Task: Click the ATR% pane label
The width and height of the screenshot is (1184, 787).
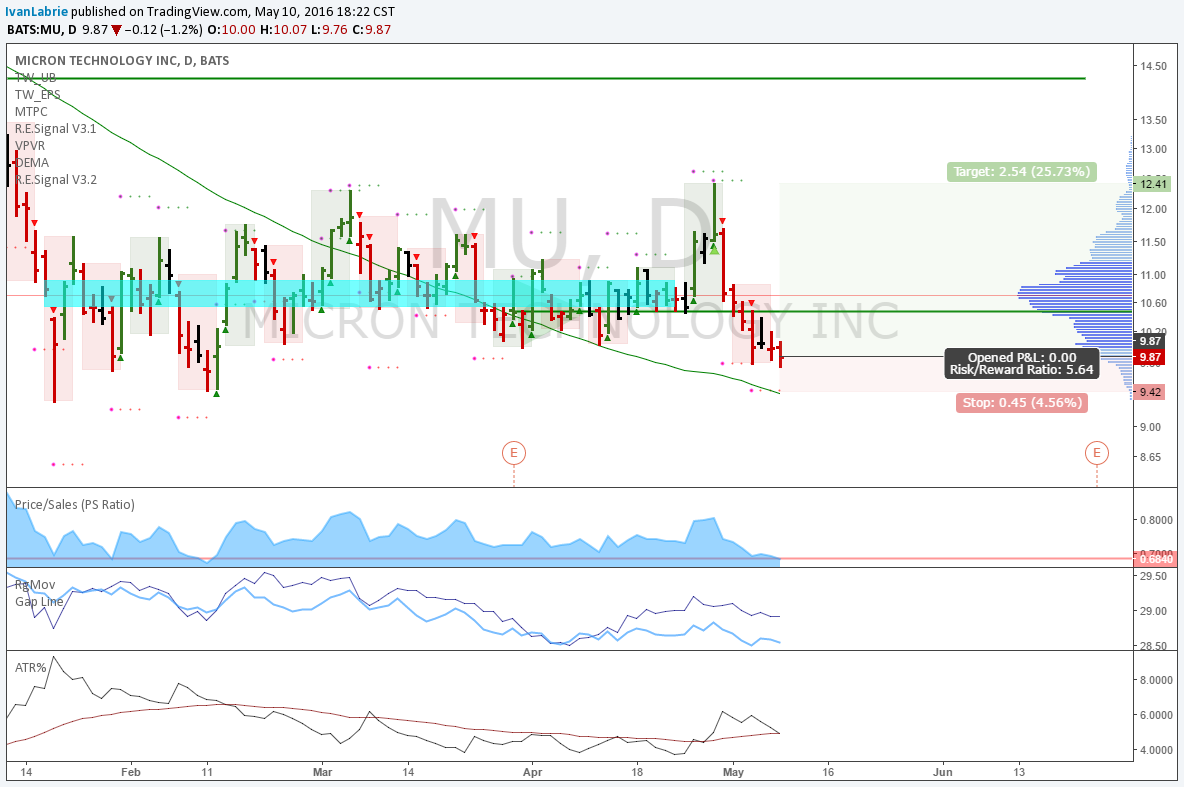Action: tap(31, 668)
